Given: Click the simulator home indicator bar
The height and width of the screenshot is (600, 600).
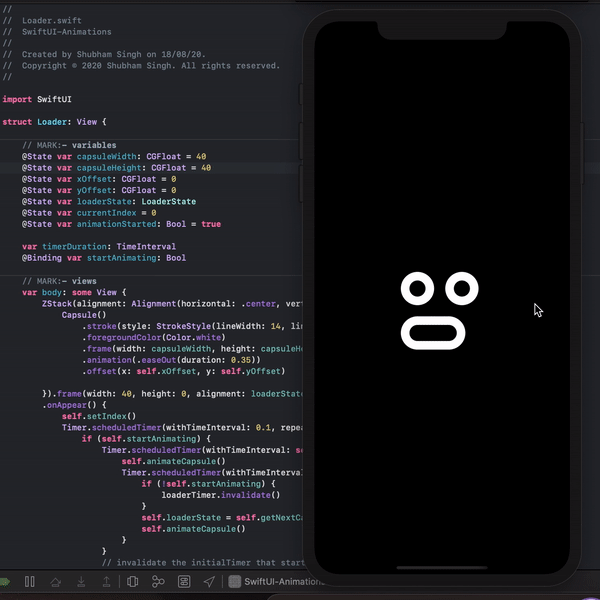Looking at the screenshot, I should (x=442, y=568).
